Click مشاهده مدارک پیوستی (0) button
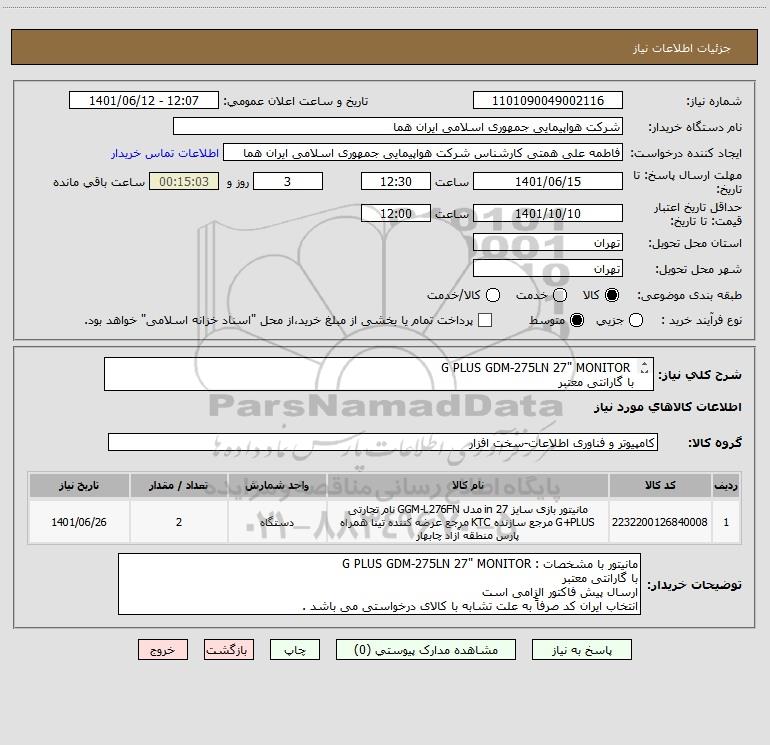 coord(426,650)
